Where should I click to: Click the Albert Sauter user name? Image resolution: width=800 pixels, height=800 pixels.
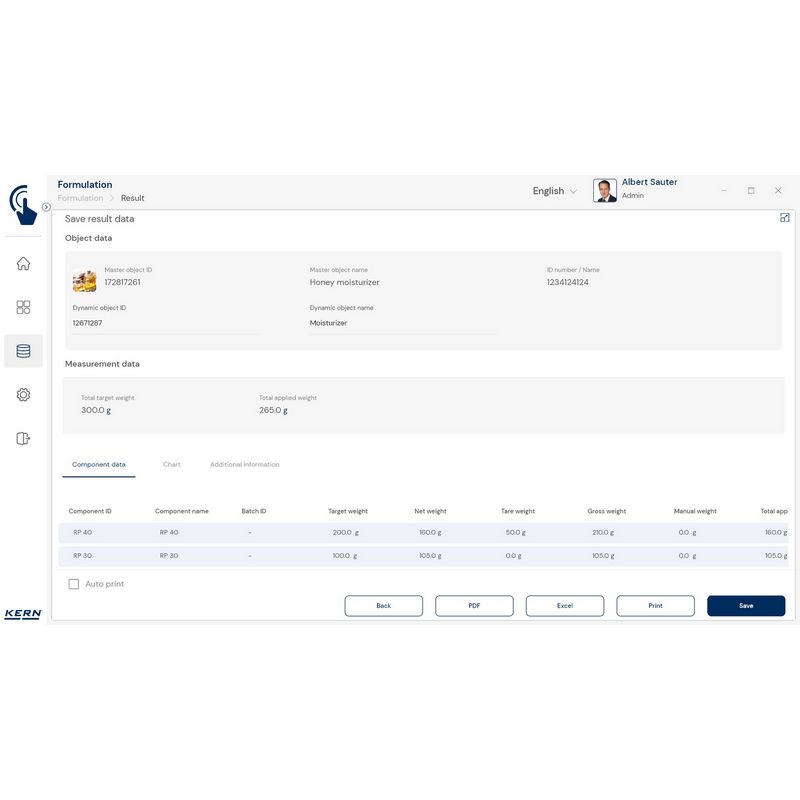649,182
